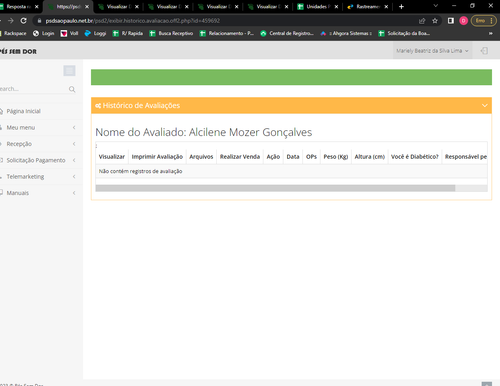Open Solicitação Pagamento menu item
Screen dimensions: 500x386
tap(36, 160)
